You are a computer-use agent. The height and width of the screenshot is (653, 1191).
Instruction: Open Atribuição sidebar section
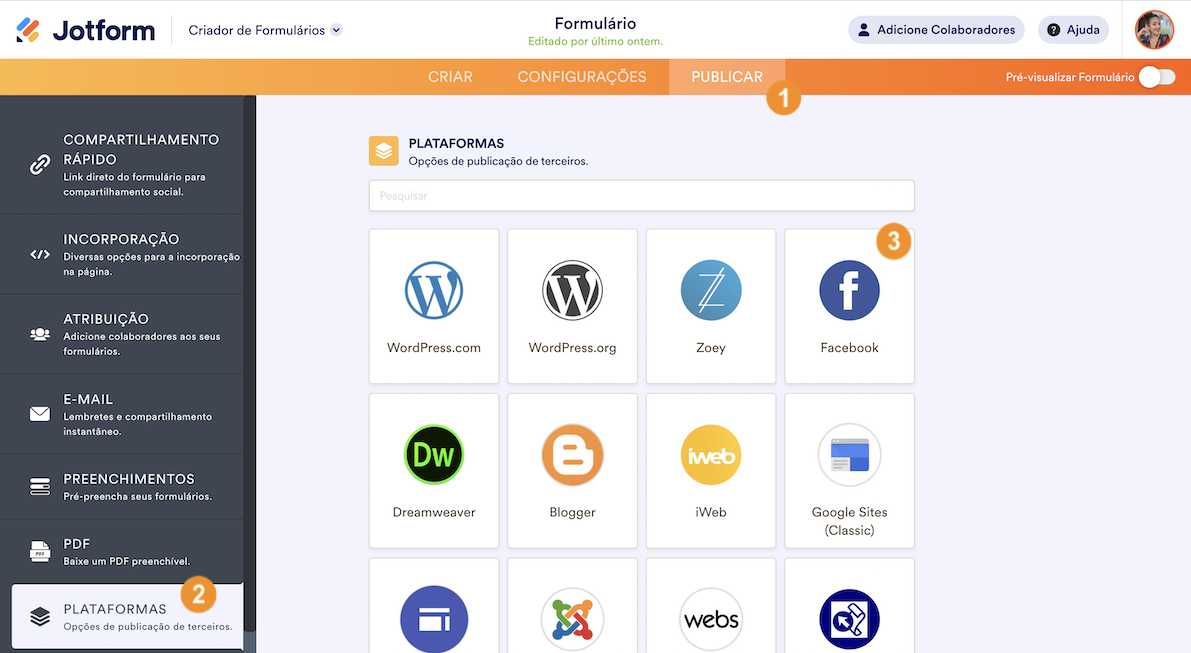click(x=122, y=334)
